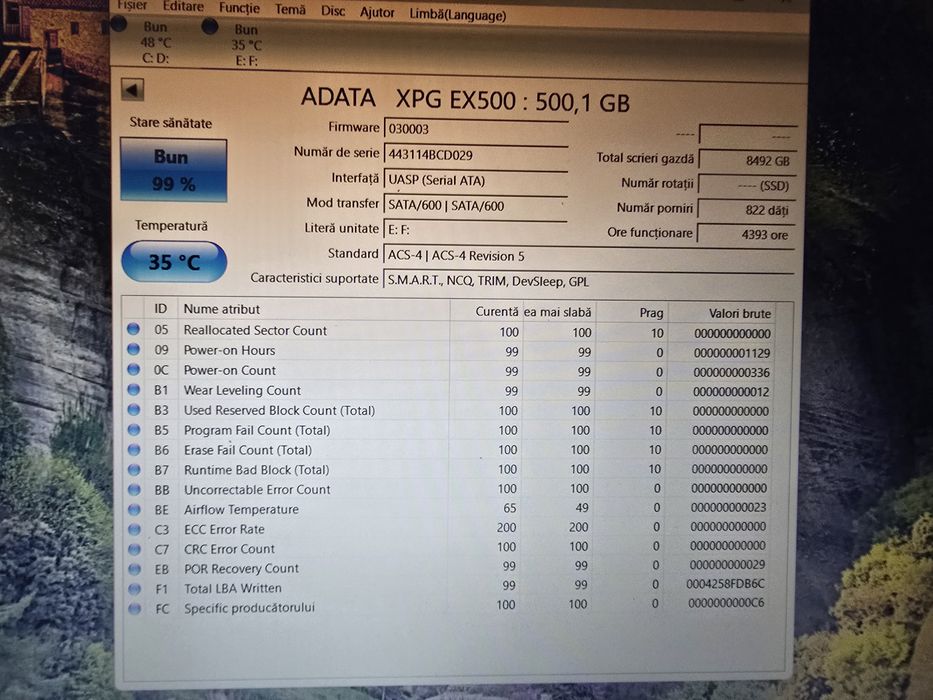Open the Fișier menu
933x700 pixels.
[x=132, y=5]
